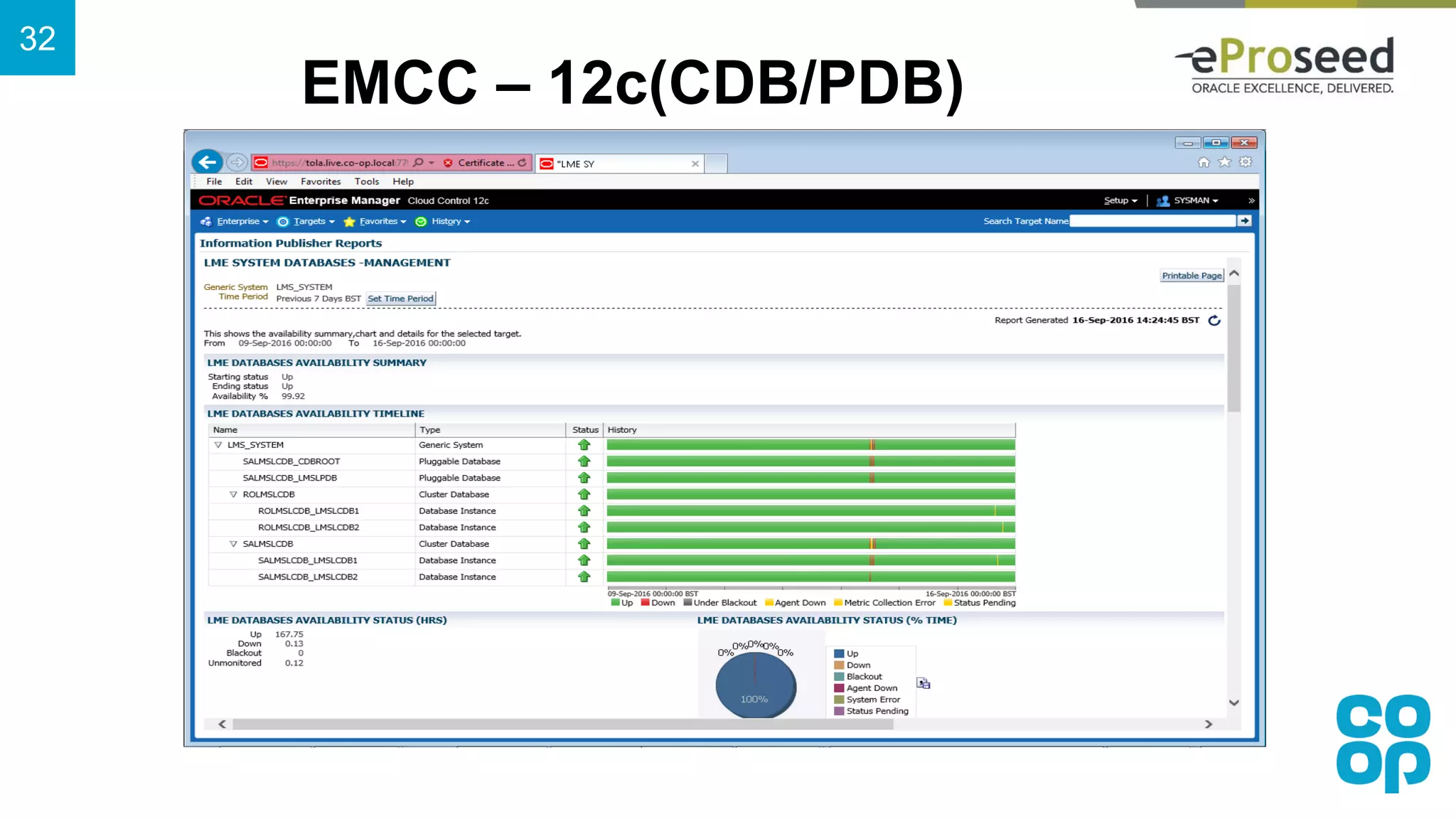Click the horizontal scrollbar left arrow
Screen dimensions: 1456x819
223,724
